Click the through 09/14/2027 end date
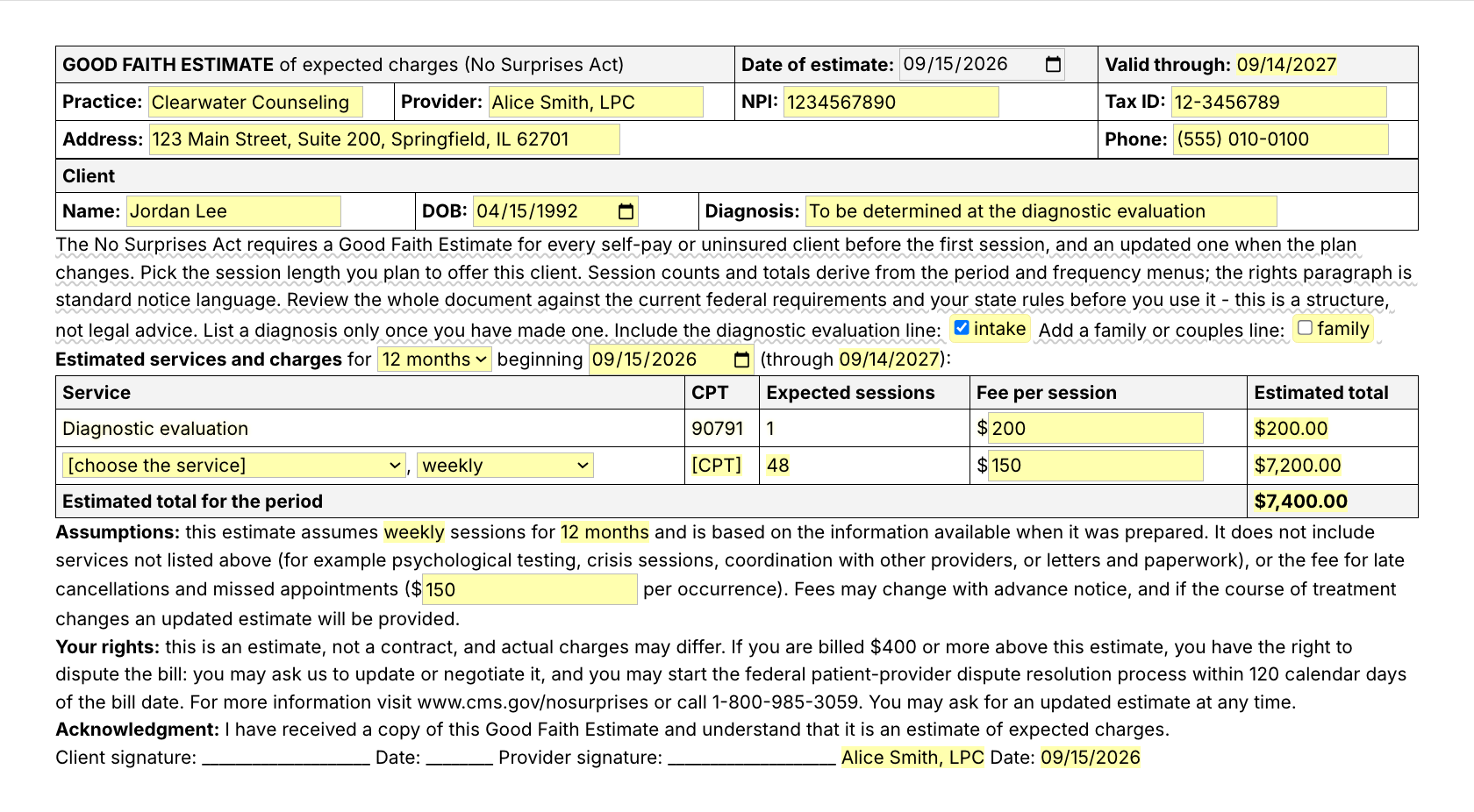 pyautogui.click(x=889, y=360)
